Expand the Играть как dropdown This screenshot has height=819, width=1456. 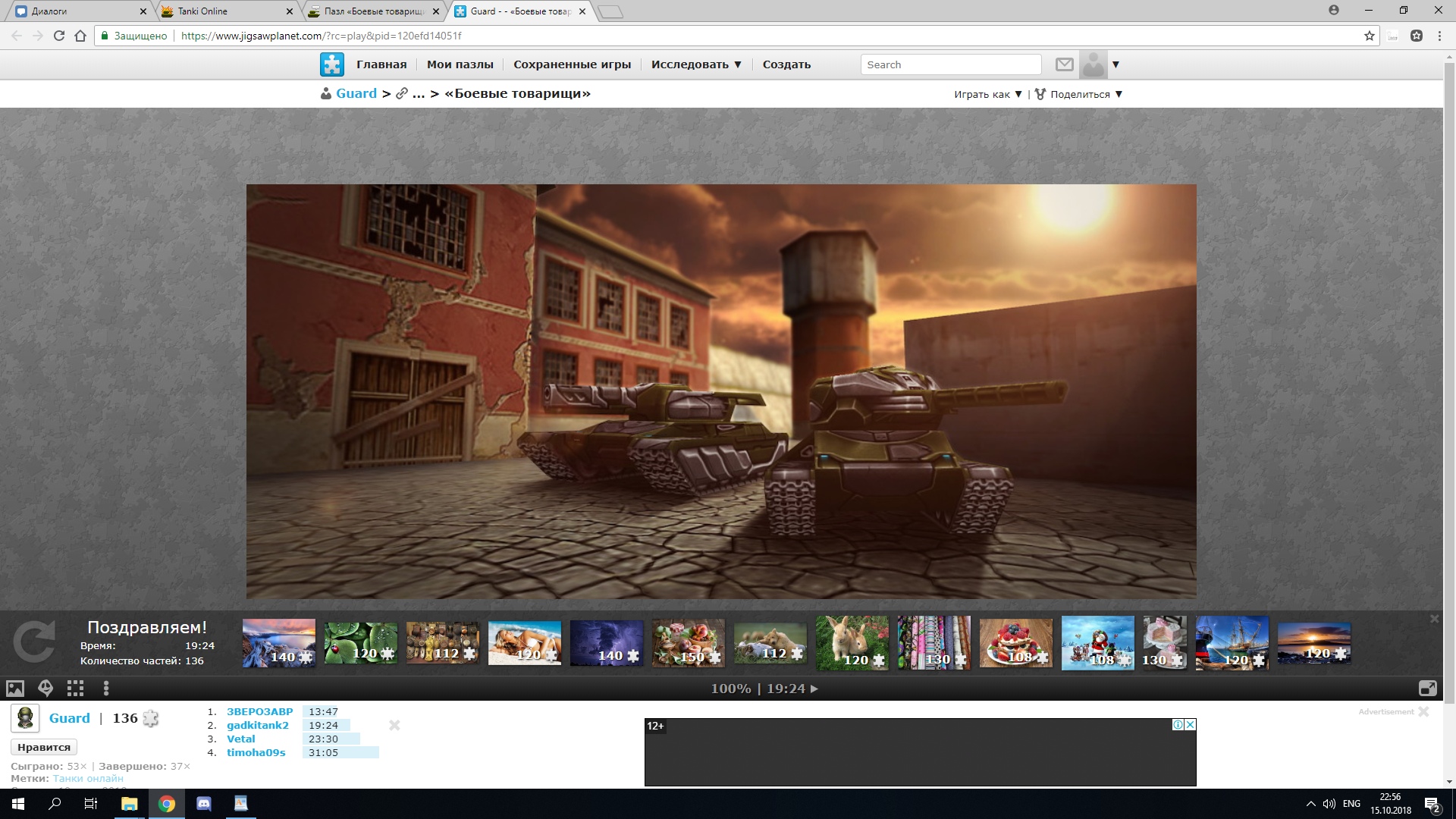[x=988, y=95]
